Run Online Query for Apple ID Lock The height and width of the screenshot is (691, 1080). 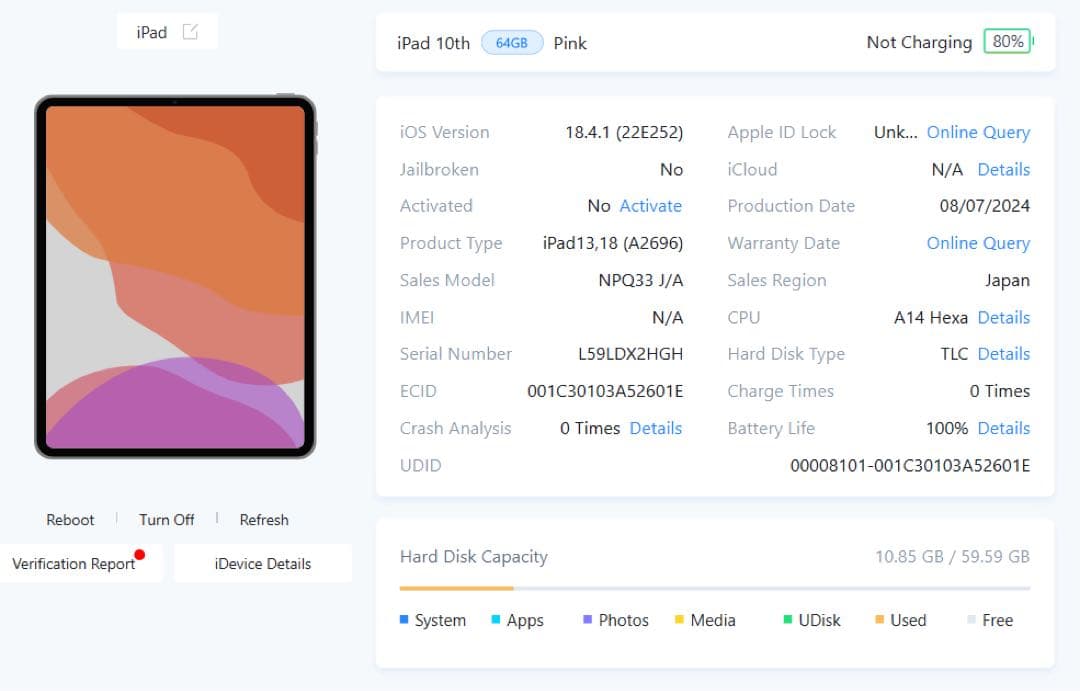pyautogui.click(x=977, y=132)
